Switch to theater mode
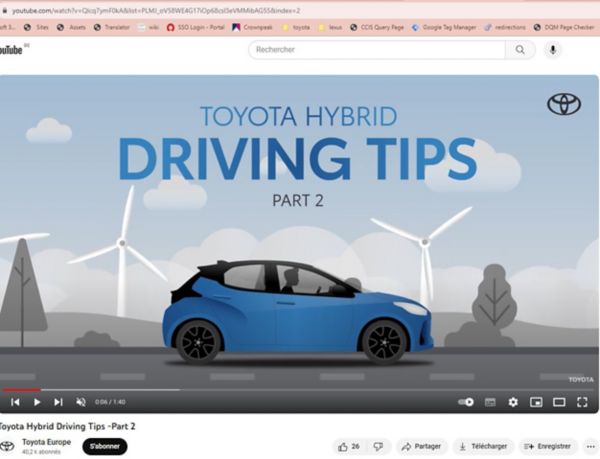 (559, 402)
